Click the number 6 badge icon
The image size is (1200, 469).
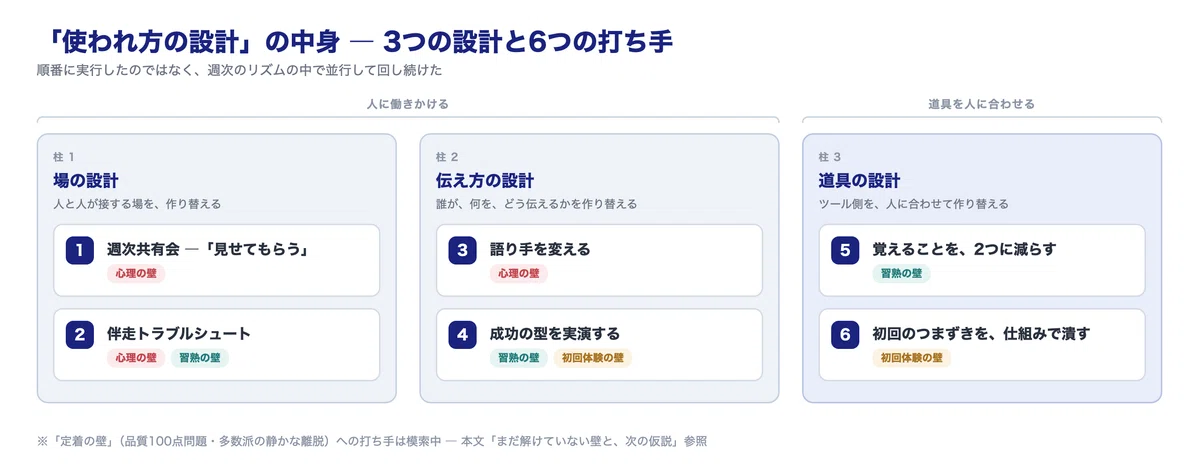point(845,334)
